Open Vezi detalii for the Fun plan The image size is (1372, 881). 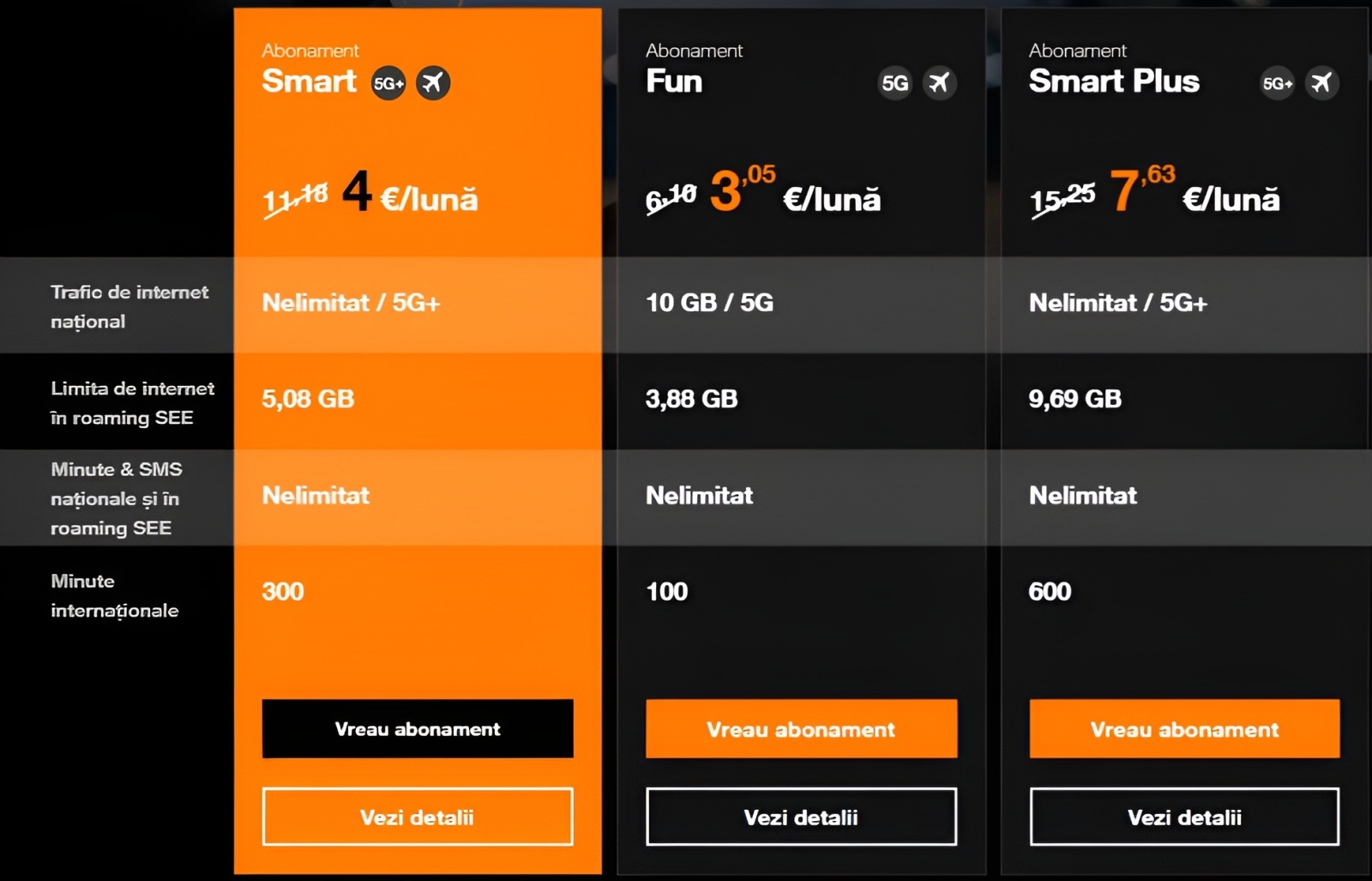[801, 817]
